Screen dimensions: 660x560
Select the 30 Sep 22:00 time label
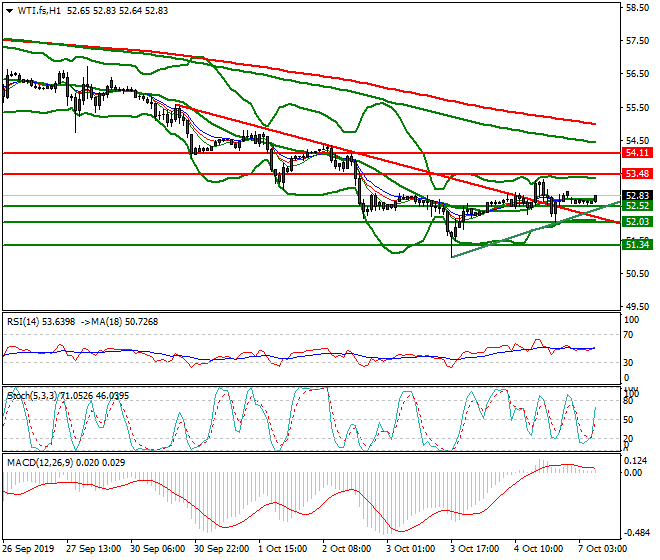pyautogui.click(x=221, y=549)
